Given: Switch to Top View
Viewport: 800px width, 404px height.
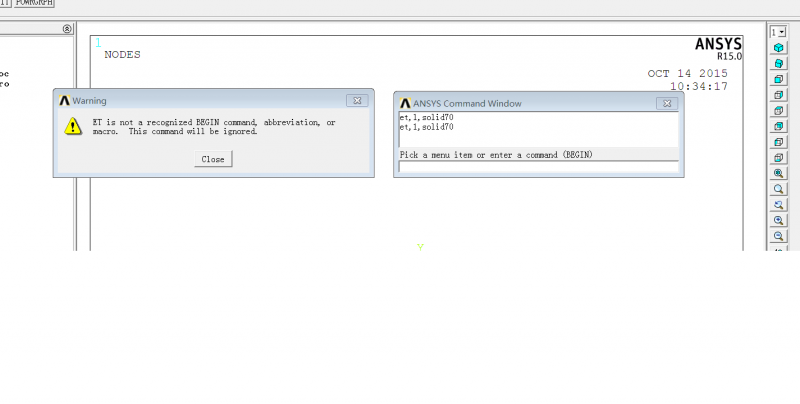Looking at the screenshot, I should [x=779, y=111].
